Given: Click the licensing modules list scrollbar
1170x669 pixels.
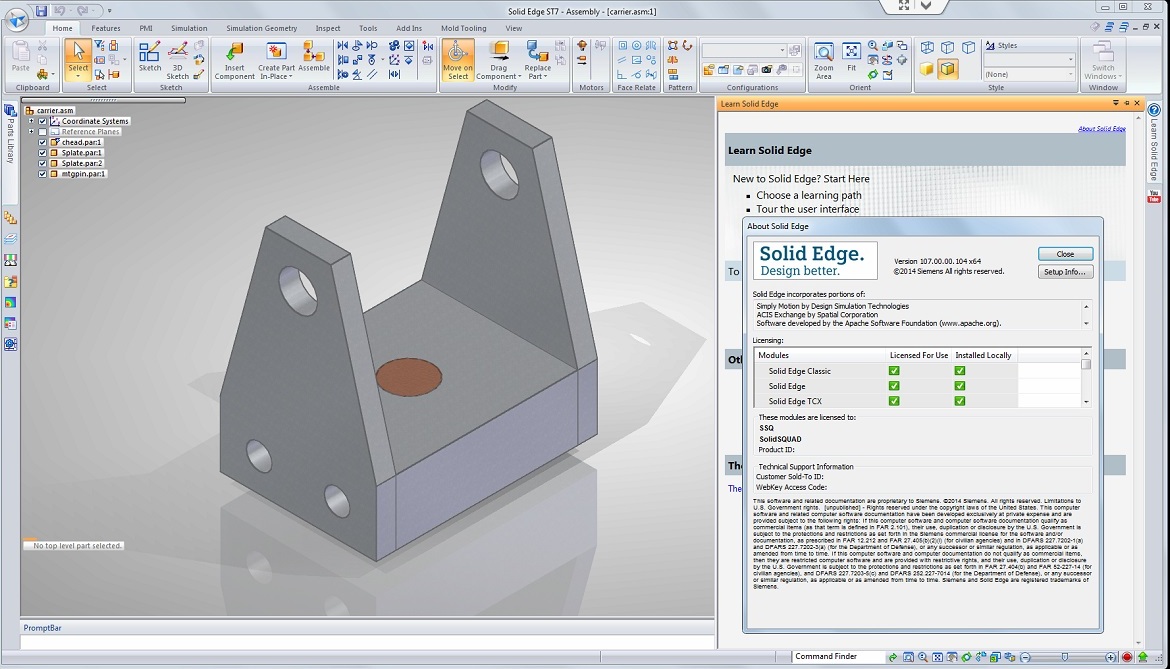Looking at the screenshot, I should tap(1086, 377).
